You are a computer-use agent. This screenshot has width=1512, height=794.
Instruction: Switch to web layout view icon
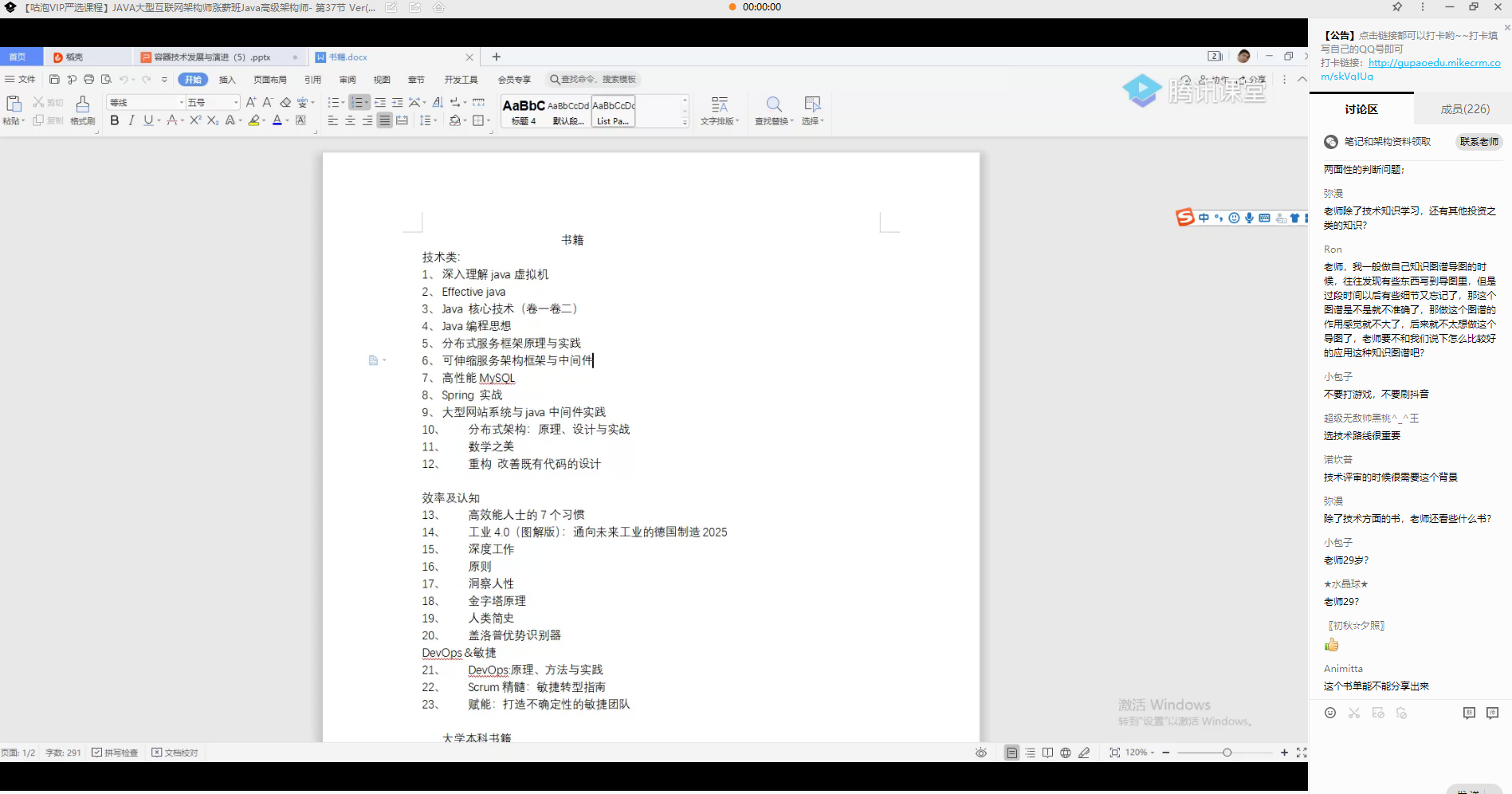click(x=1066, y=753)
